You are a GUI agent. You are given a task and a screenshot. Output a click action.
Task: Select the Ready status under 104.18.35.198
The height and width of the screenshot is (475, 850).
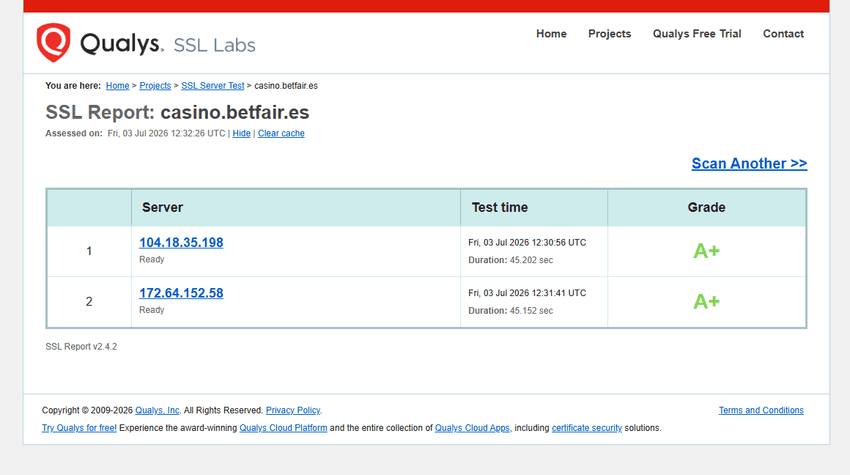click(x=152, y=259)
